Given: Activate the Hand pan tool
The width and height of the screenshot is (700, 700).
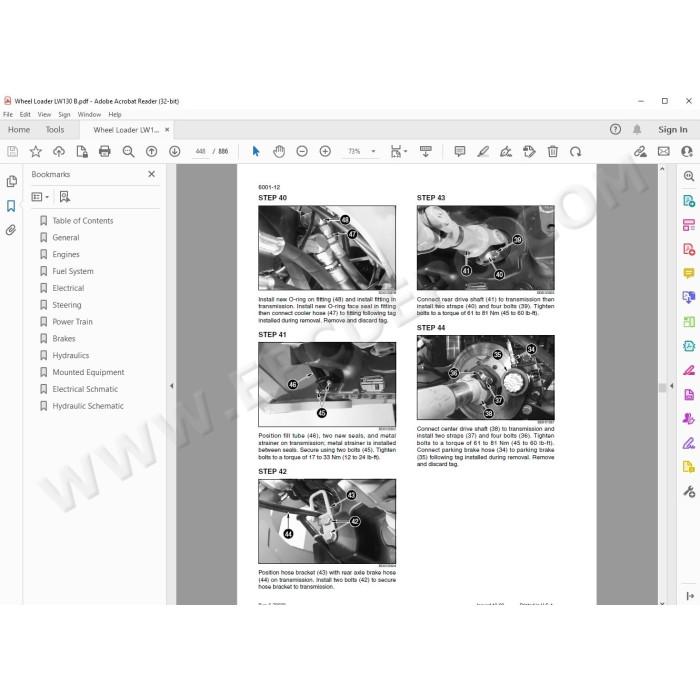Looking at the screenshot, I should (x=279, y=152).
